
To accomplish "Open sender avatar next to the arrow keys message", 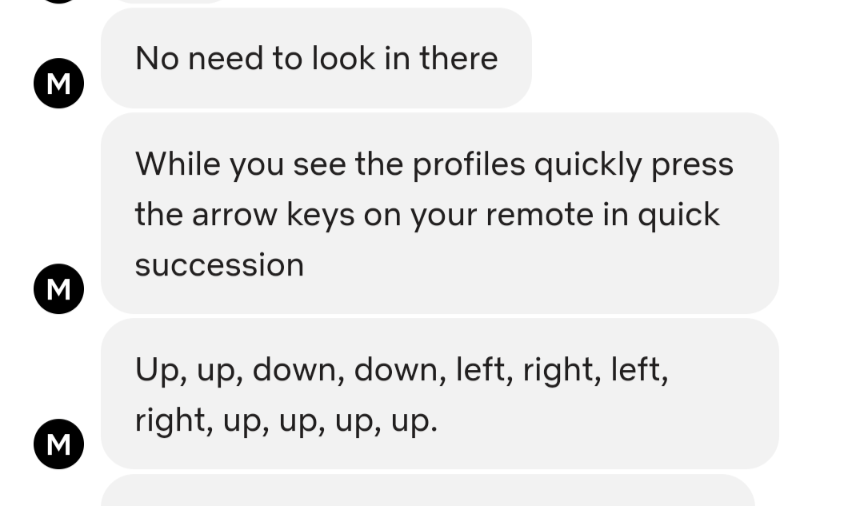I will point(59,289).
